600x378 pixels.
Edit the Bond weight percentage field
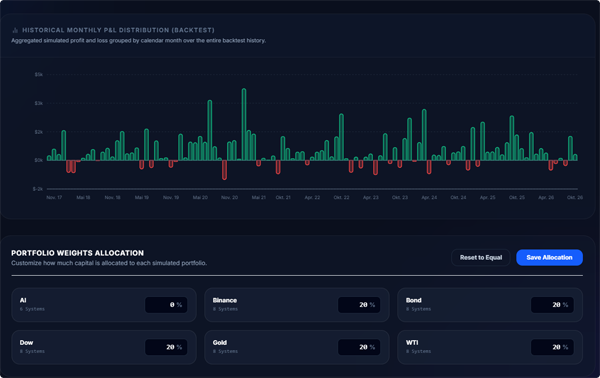(x=552, y=305)
